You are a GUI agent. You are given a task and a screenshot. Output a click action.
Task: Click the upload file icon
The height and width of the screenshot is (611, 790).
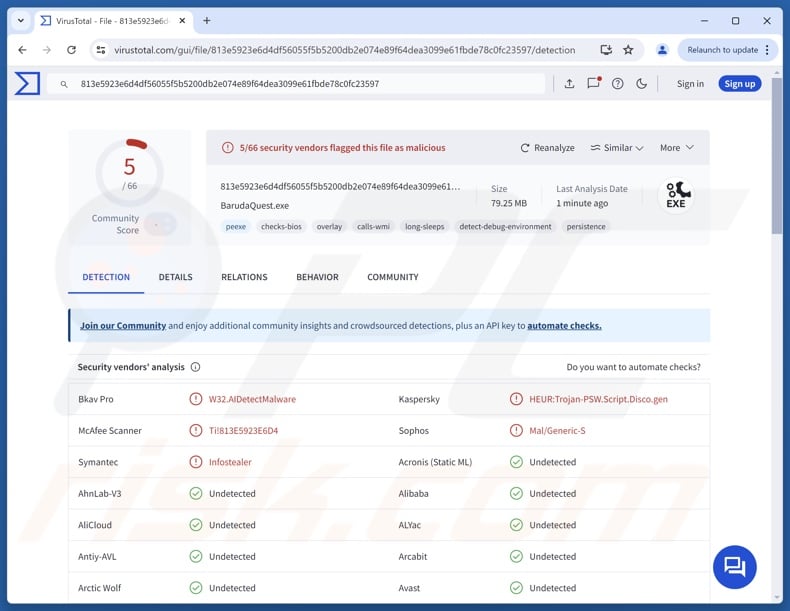coord(569,84)
